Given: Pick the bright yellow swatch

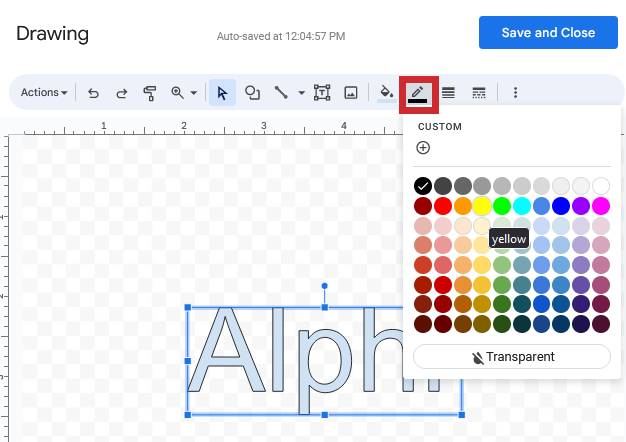Looking at the screenshot, I should coord(482,206).
